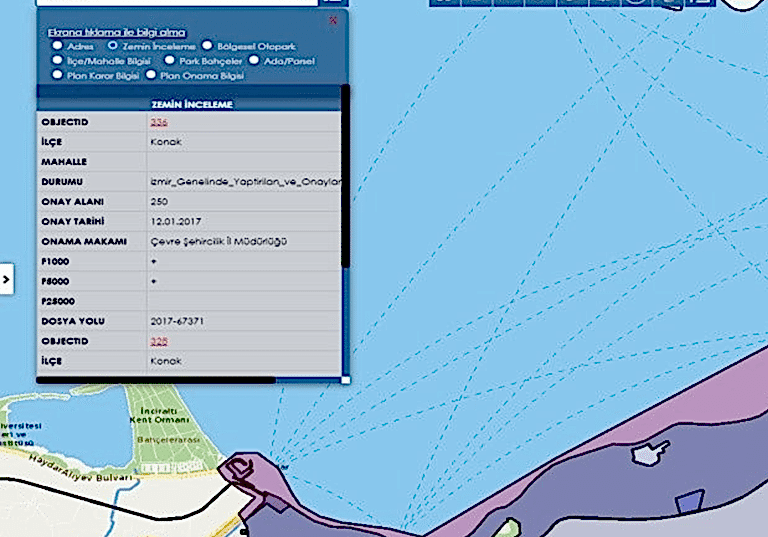Select Plan Karar Bilgisi radio button
The width and height of the screenshot is (768, 537).
58,74
